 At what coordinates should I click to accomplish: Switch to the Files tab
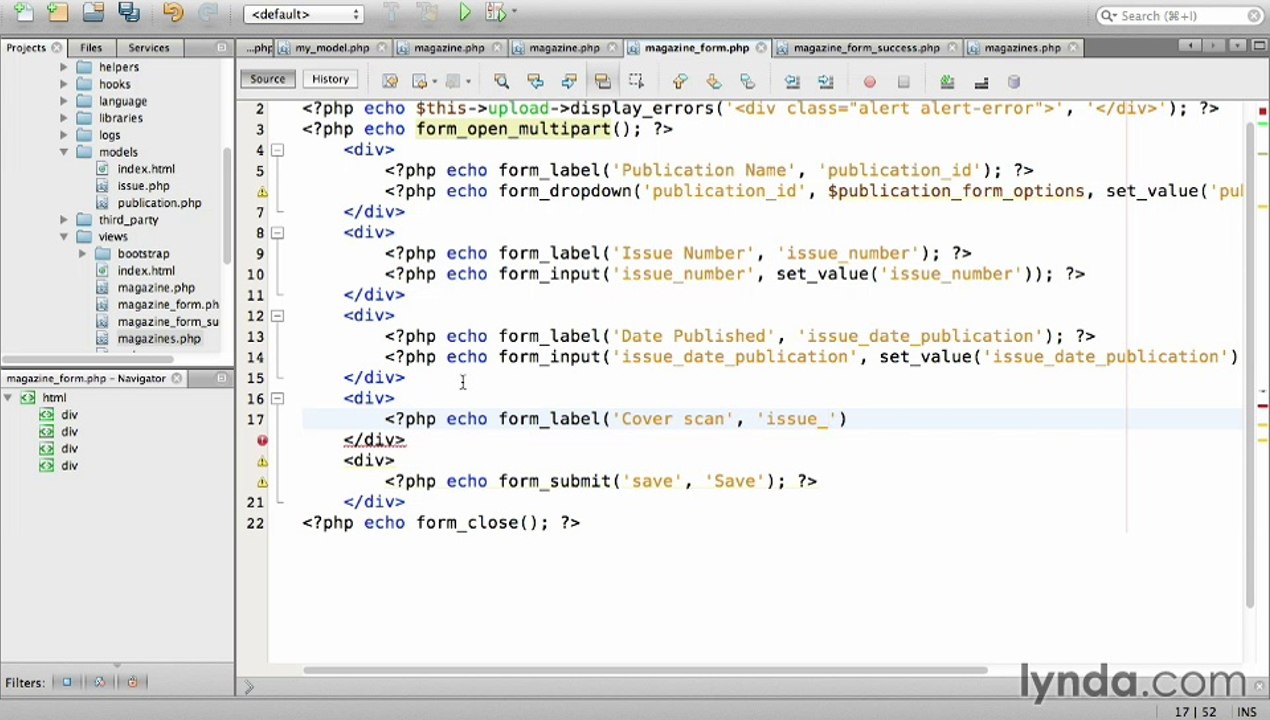[91, 47]
